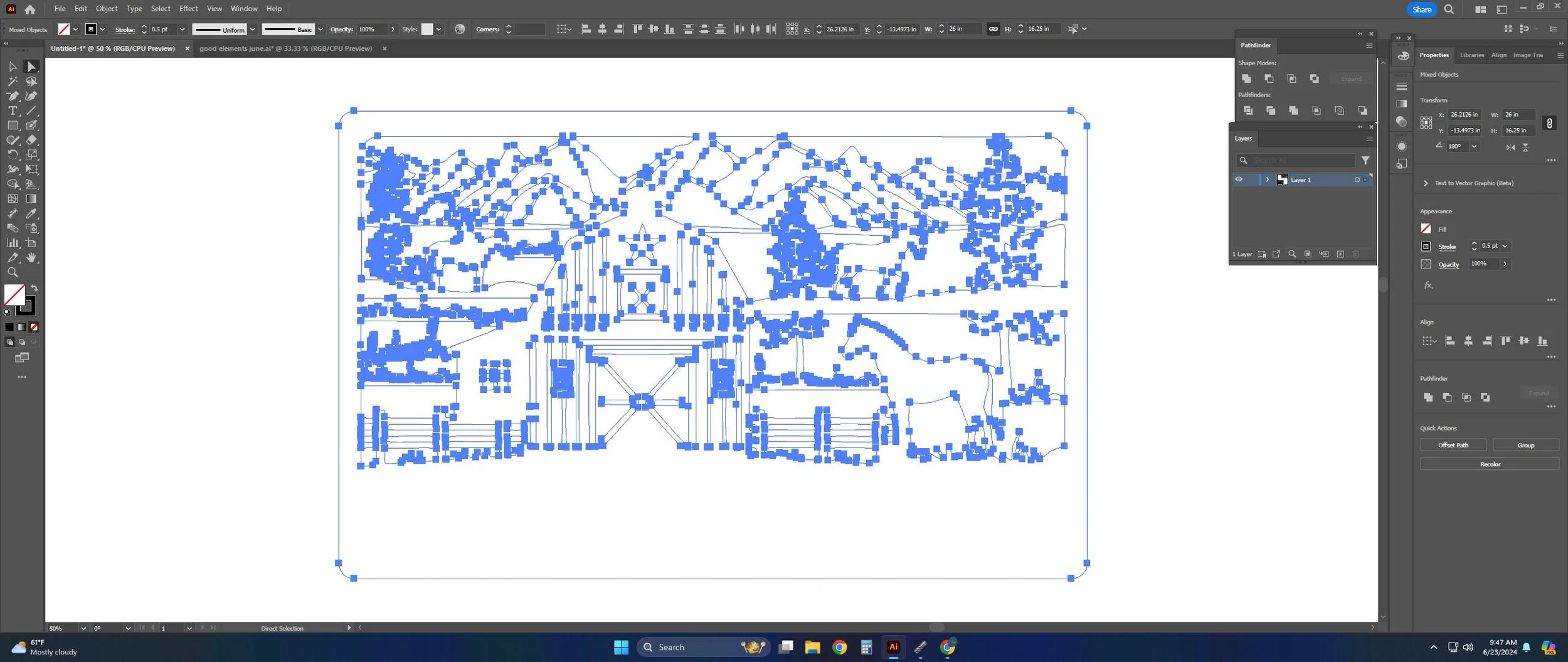1568x662 pixels.
Task: Click Unite shape mode in Pathfinder panel
Action: pos(1246,78)
